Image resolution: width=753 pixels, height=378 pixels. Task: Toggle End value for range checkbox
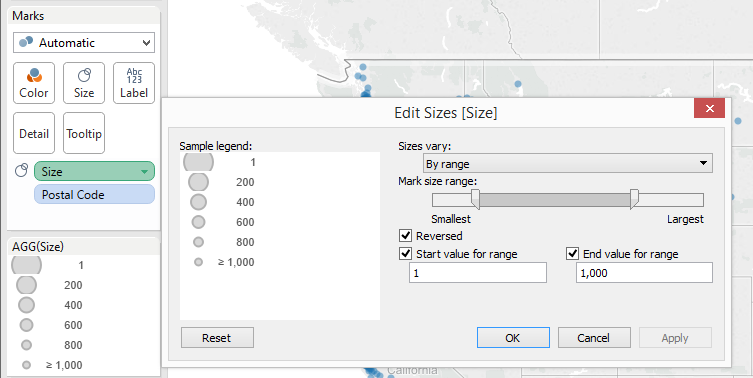pos(572,254)
